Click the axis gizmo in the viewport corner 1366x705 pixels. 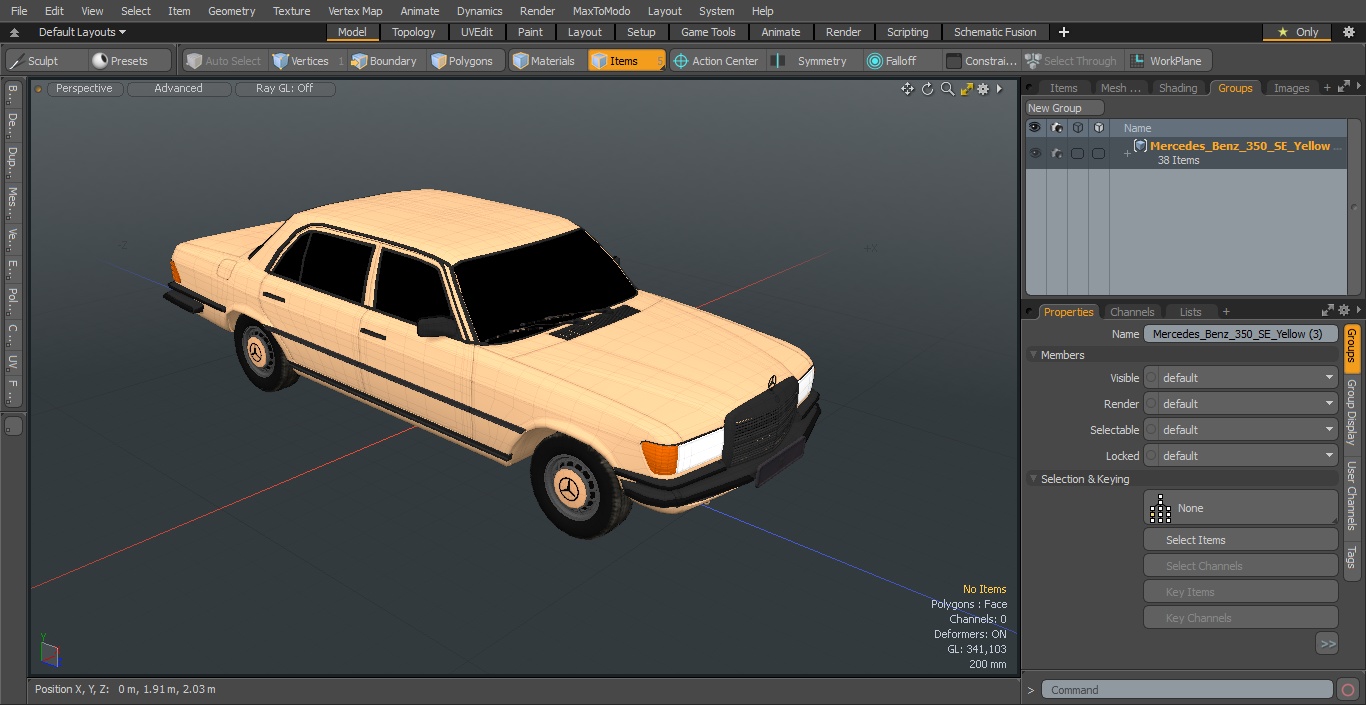tap(49, 650)
